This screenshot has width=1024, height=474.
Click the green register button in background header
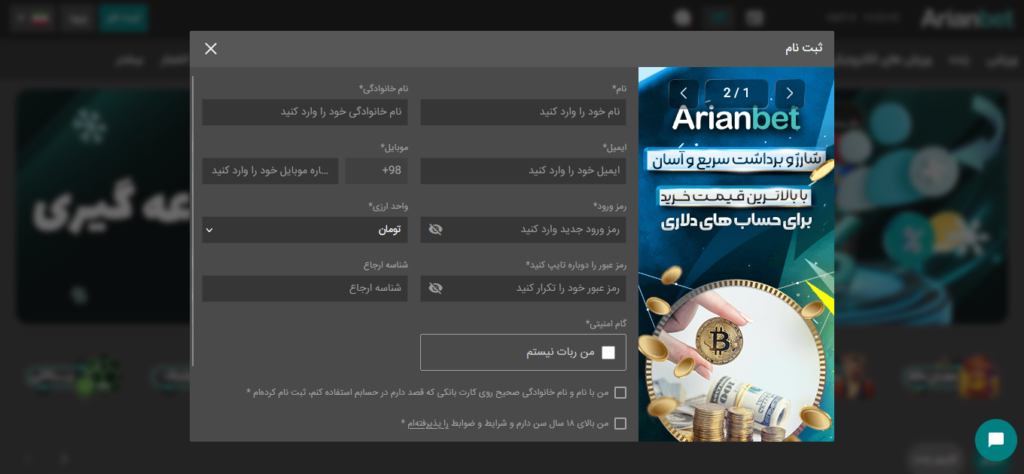click(x=123, y=18)
